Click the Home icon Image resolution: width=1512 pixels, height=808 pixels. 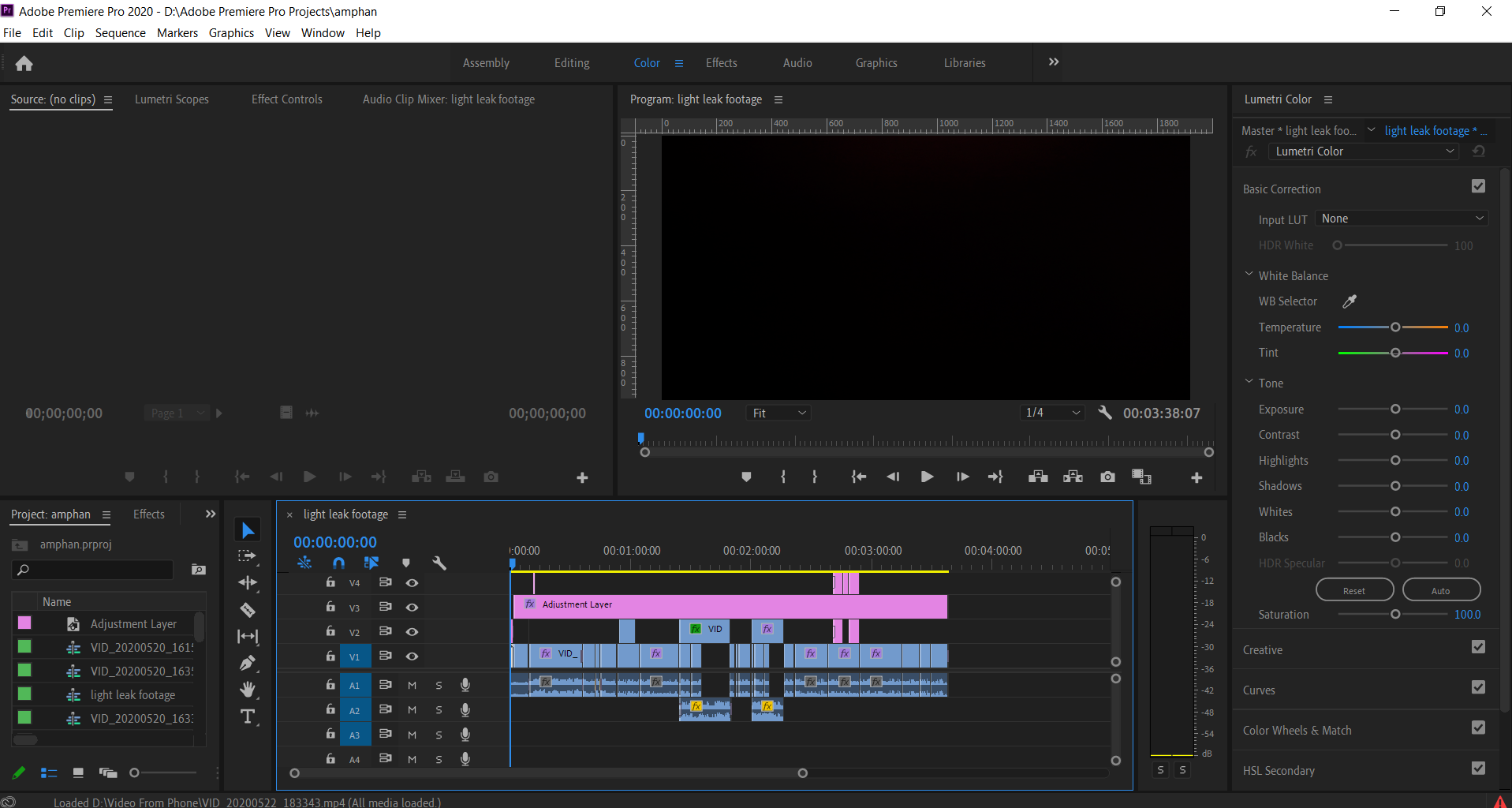pyautogui.click(x=24, y=63)
